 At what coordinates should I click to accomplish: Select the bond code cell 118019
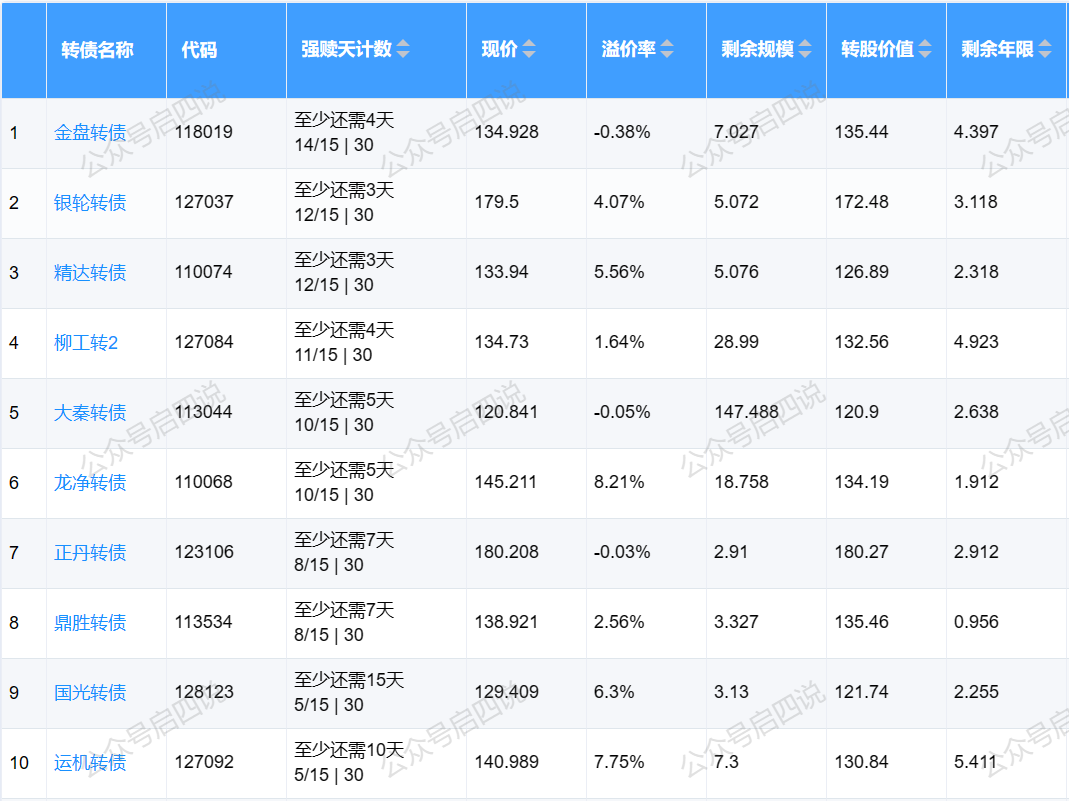204,132
